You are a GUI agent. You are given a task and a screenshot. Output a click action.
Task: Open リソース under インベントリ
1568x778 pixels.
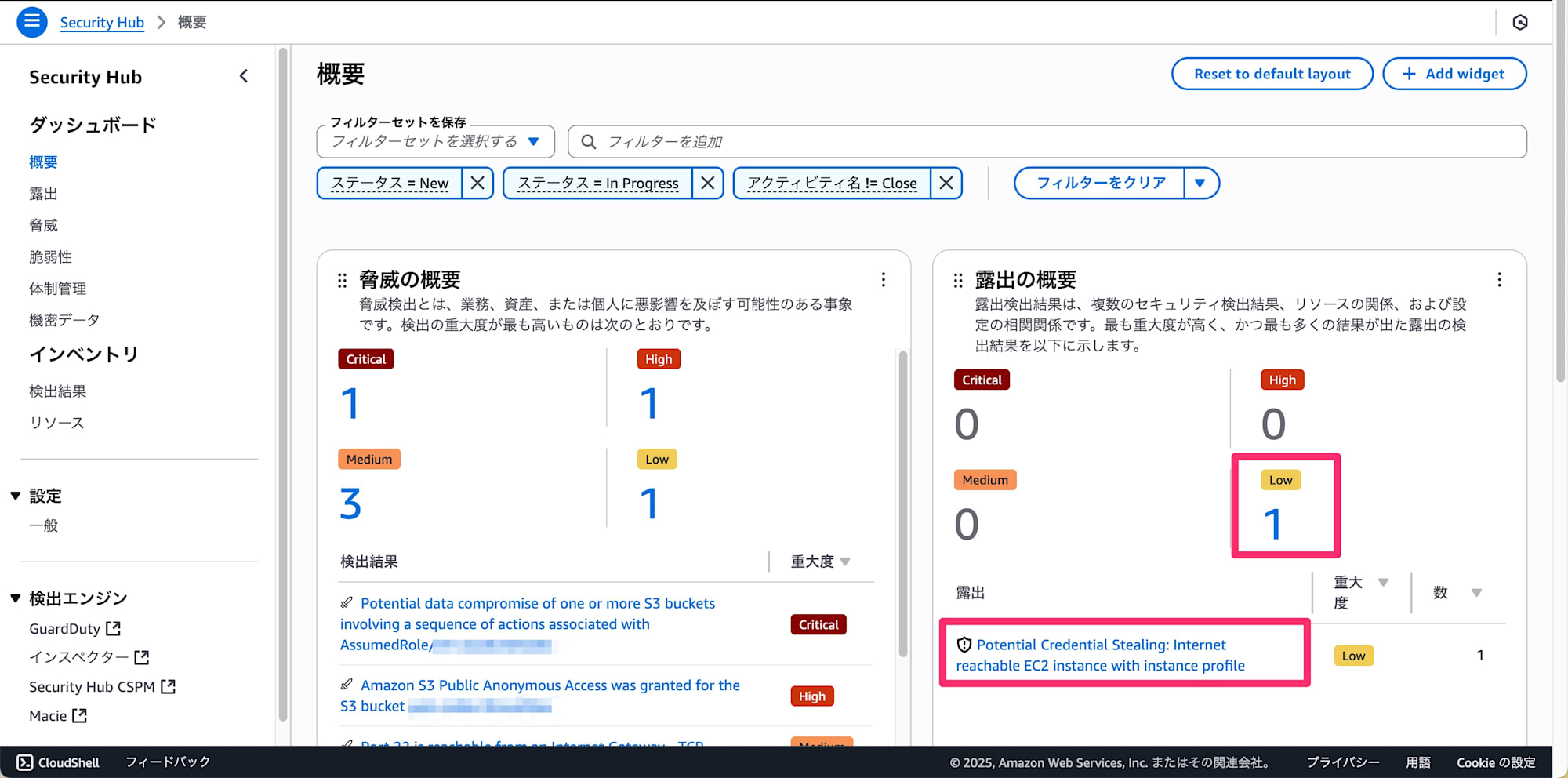click(x=56, y=422)
